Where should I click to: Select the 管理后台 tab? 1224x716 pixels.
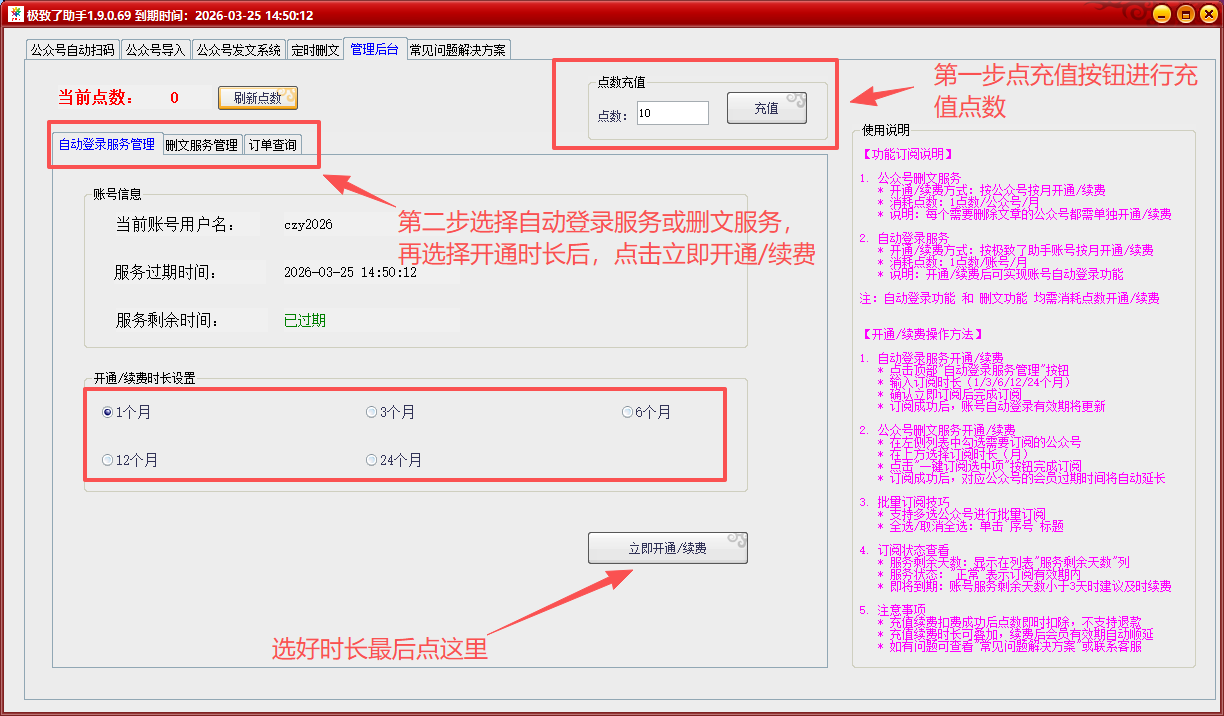coord(374,49)
